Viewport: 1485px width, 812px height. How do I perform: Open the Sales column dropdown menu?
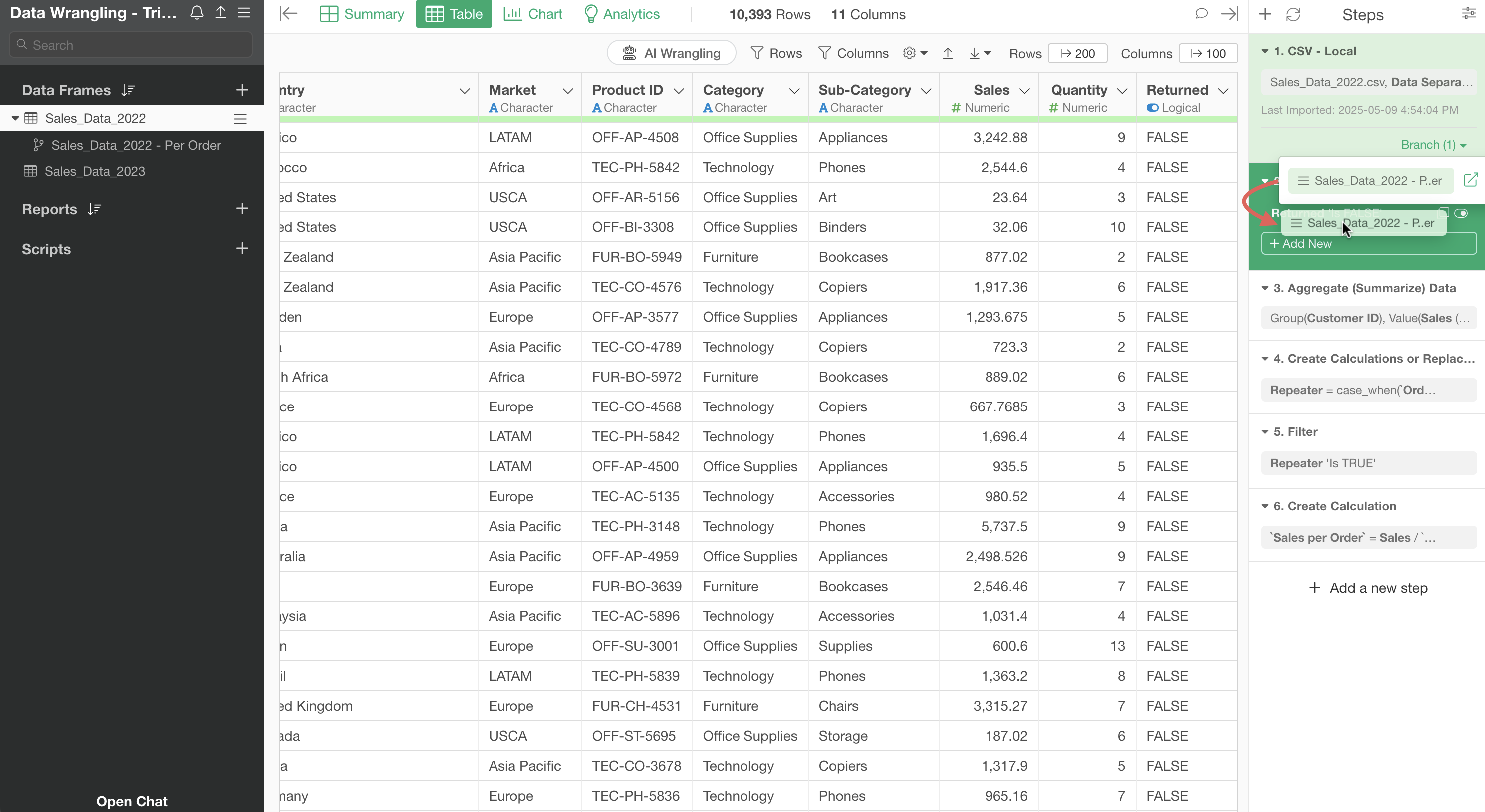(x=1024, y=90)
